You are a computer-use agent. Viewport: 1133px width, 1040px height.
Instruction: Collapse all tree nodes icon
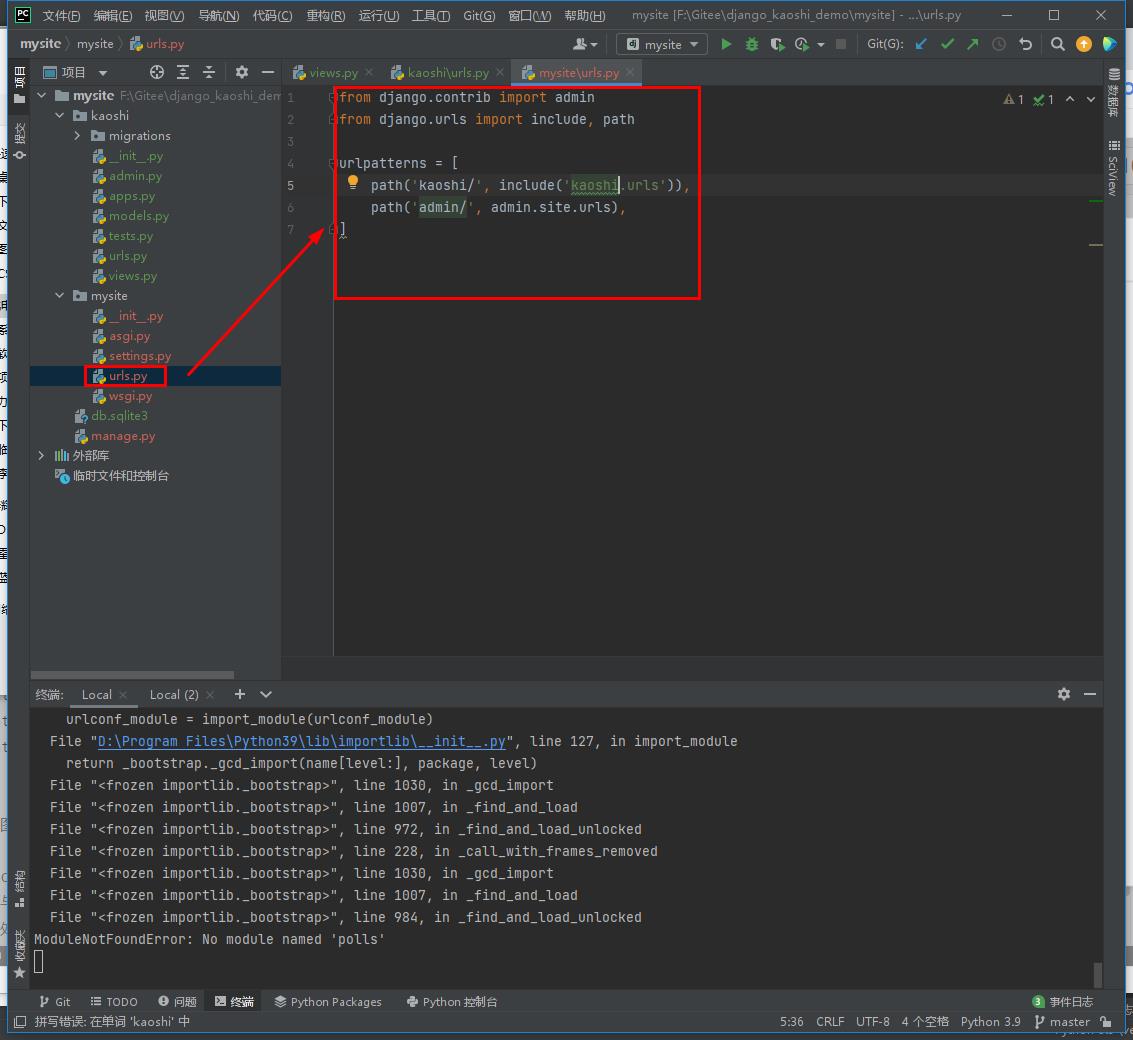tap(209, 72)
